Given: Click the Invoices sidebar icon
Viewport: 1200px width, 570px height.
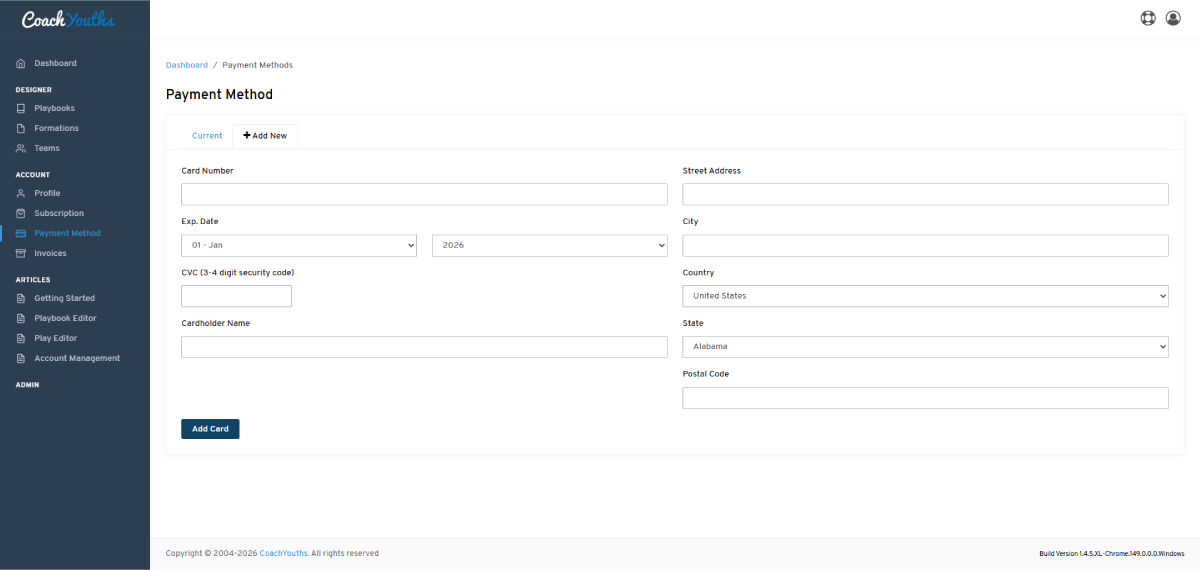Looking at the screenshot, I should (21, 253).
